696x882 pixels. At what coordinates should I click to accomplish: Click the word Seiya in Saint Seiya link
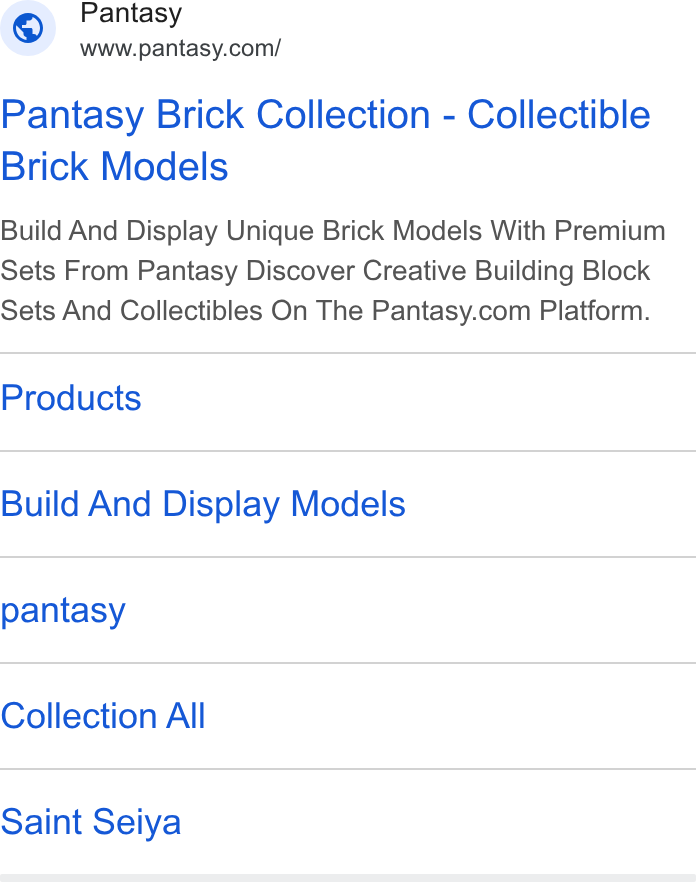137,822
